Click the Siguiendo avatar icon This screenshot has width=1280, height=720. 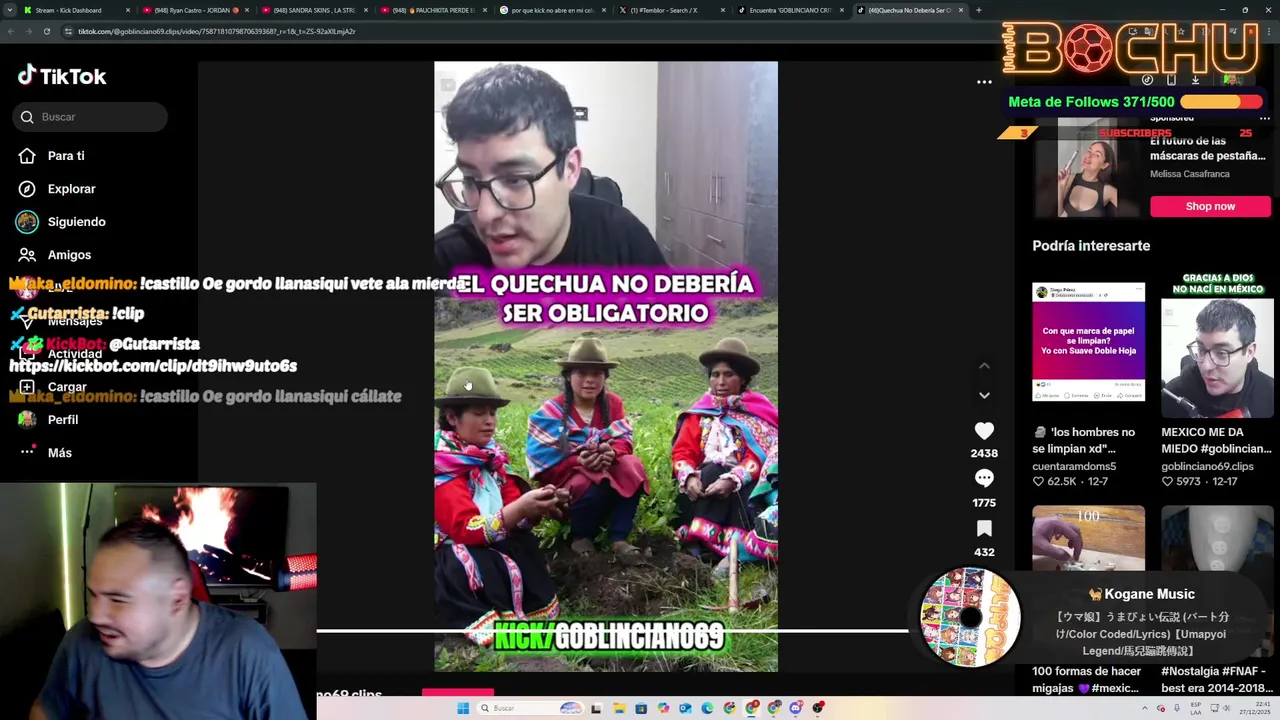[27, 222]
